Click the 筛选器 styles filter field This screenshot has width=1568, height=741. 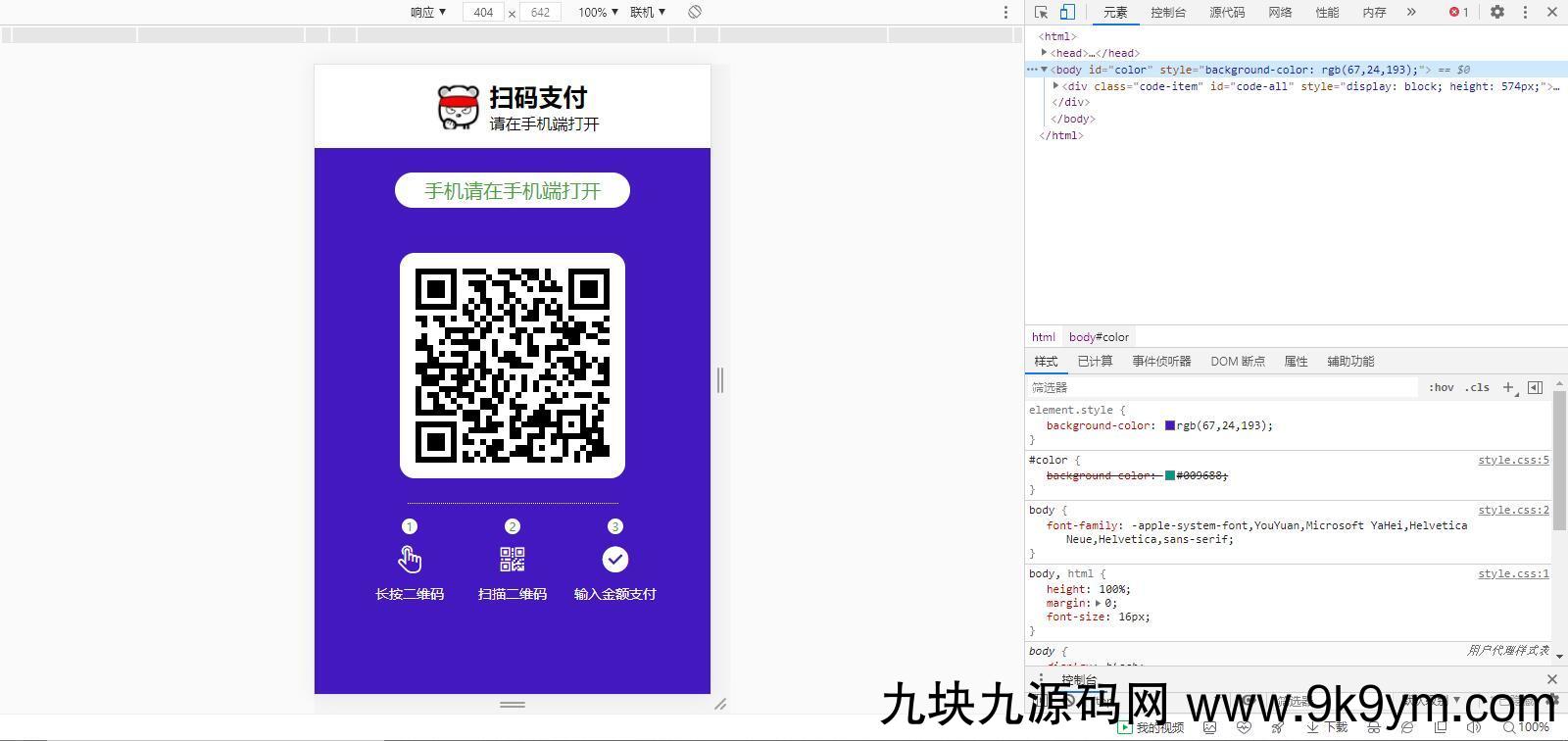(1220, 387)
